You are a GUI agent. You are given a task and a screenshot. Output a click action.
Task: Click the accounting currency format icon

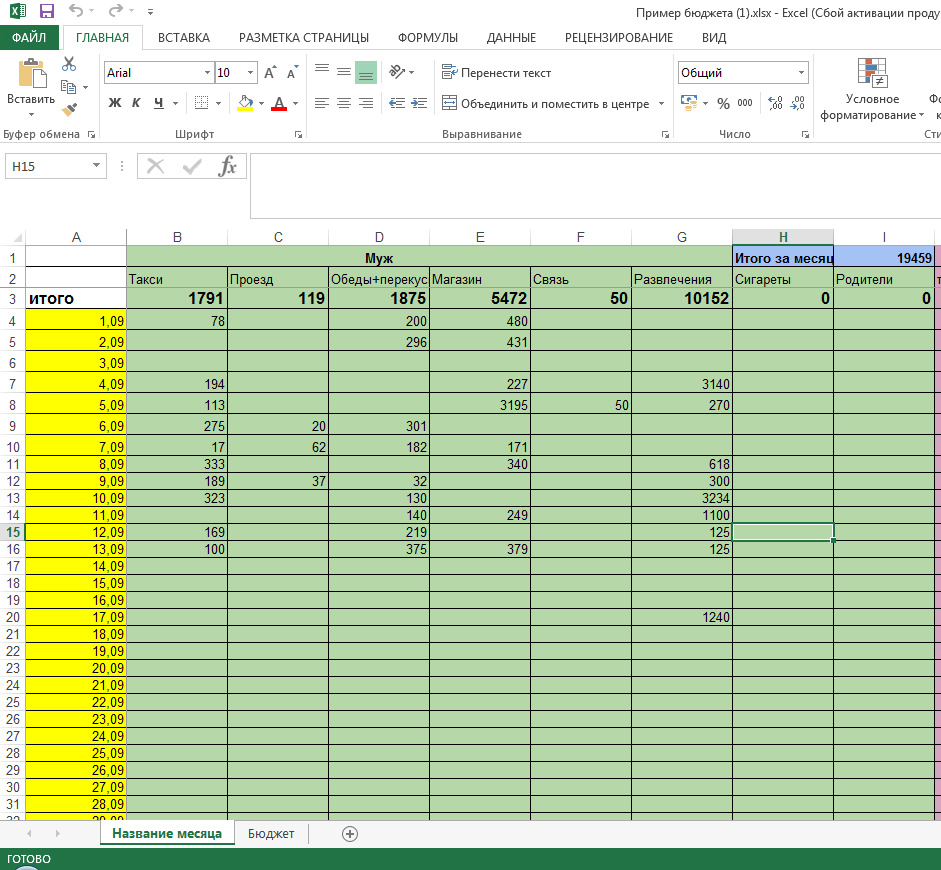(689, 103)
